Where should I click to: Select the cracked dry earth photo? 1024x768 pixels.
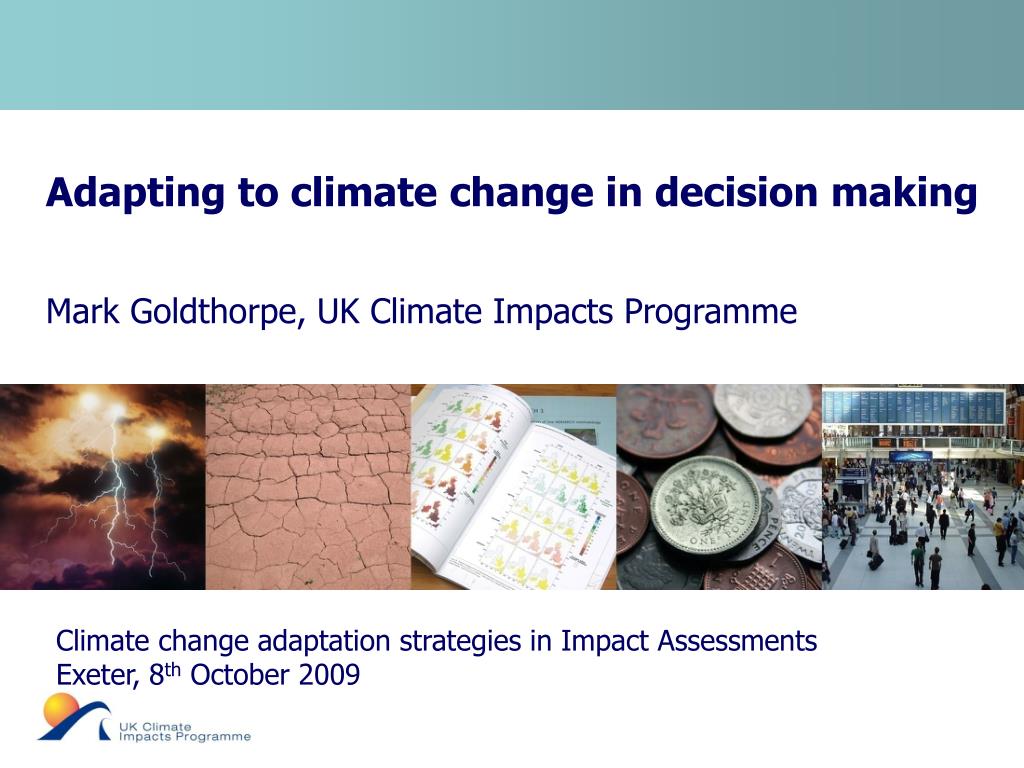[308, 487]
